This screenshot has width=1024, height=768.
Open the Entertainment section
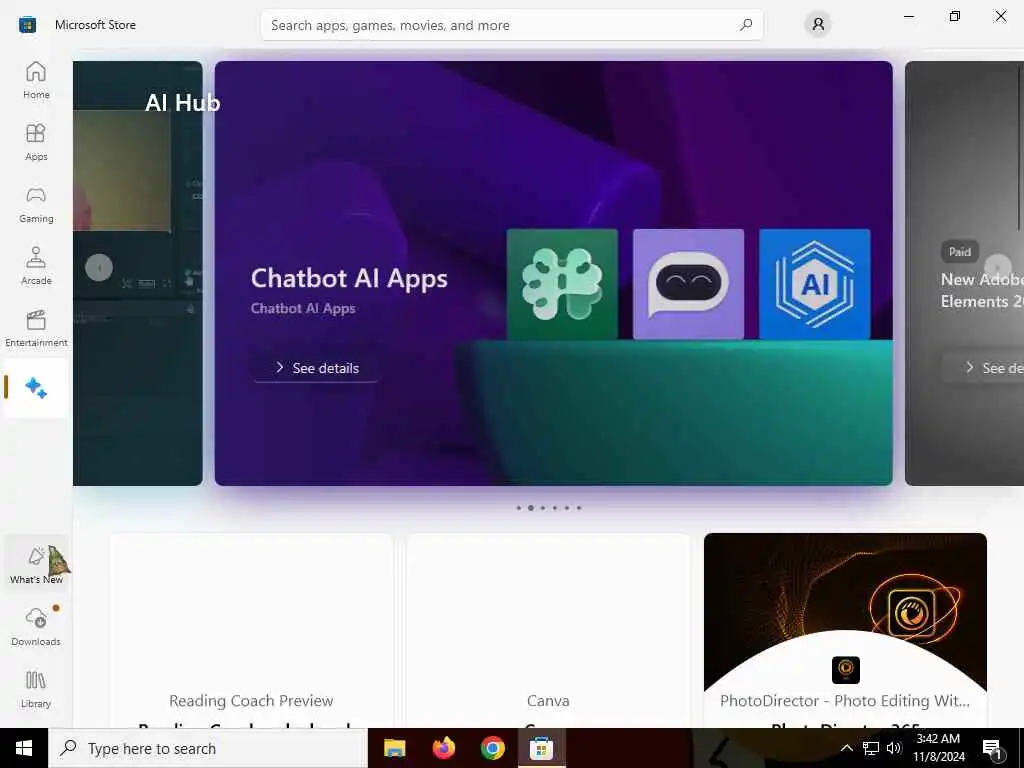click(x=36, y=328)
